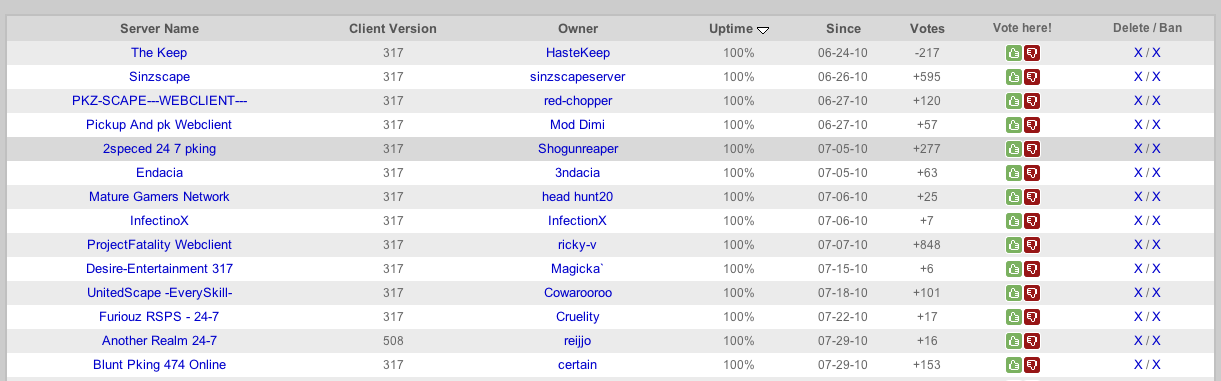Screen dimensions: 1221x381
Task: Downvote the Endacia server
Action: [x=1032, y=173]
